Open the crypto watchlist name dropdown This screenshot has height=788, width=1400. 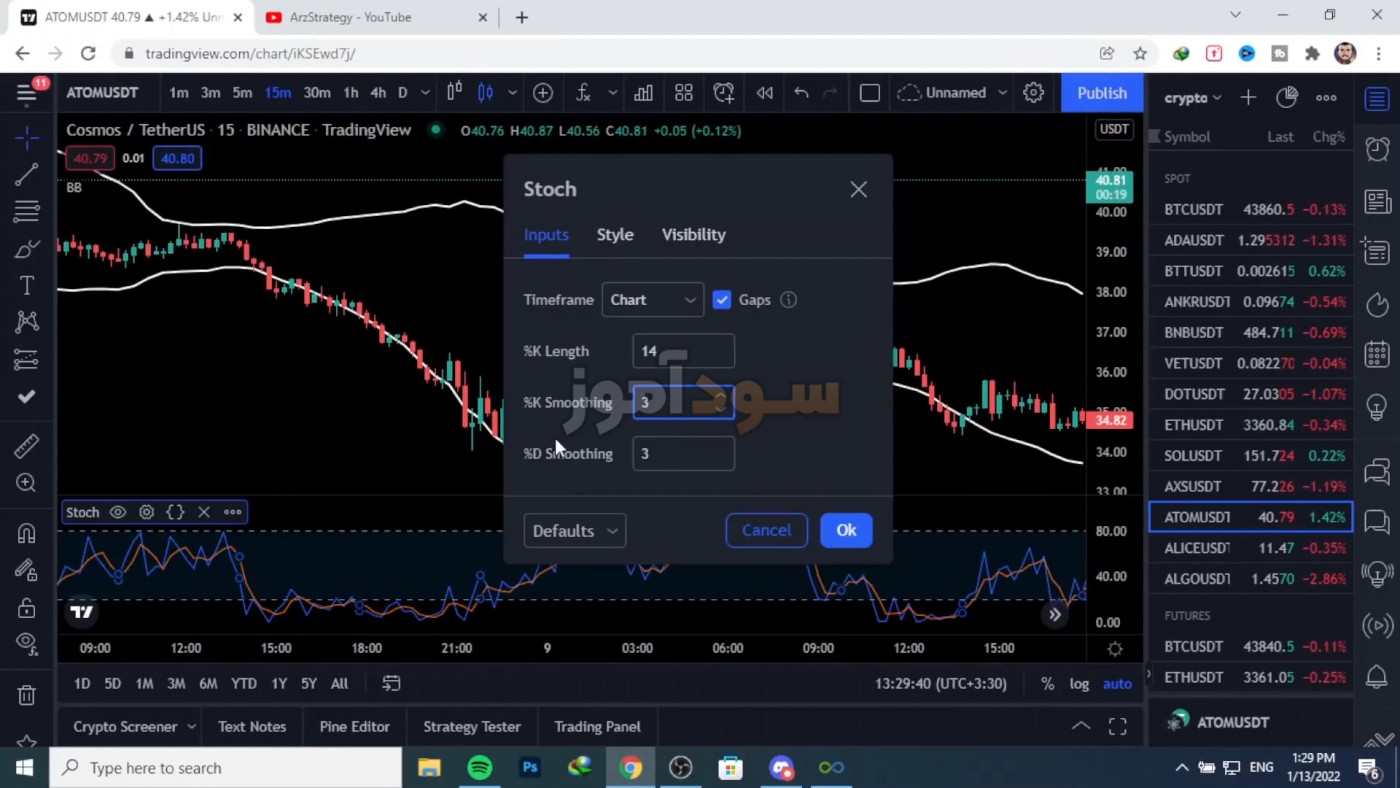(1192, 98)
